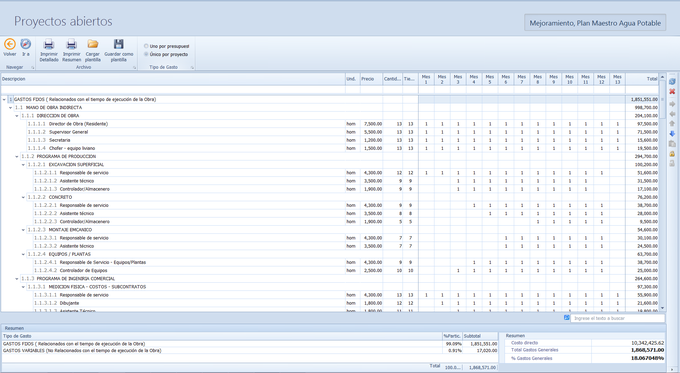Collapse 1.1.2.3 MONTAJE EMCANICO node

[23, 230]
